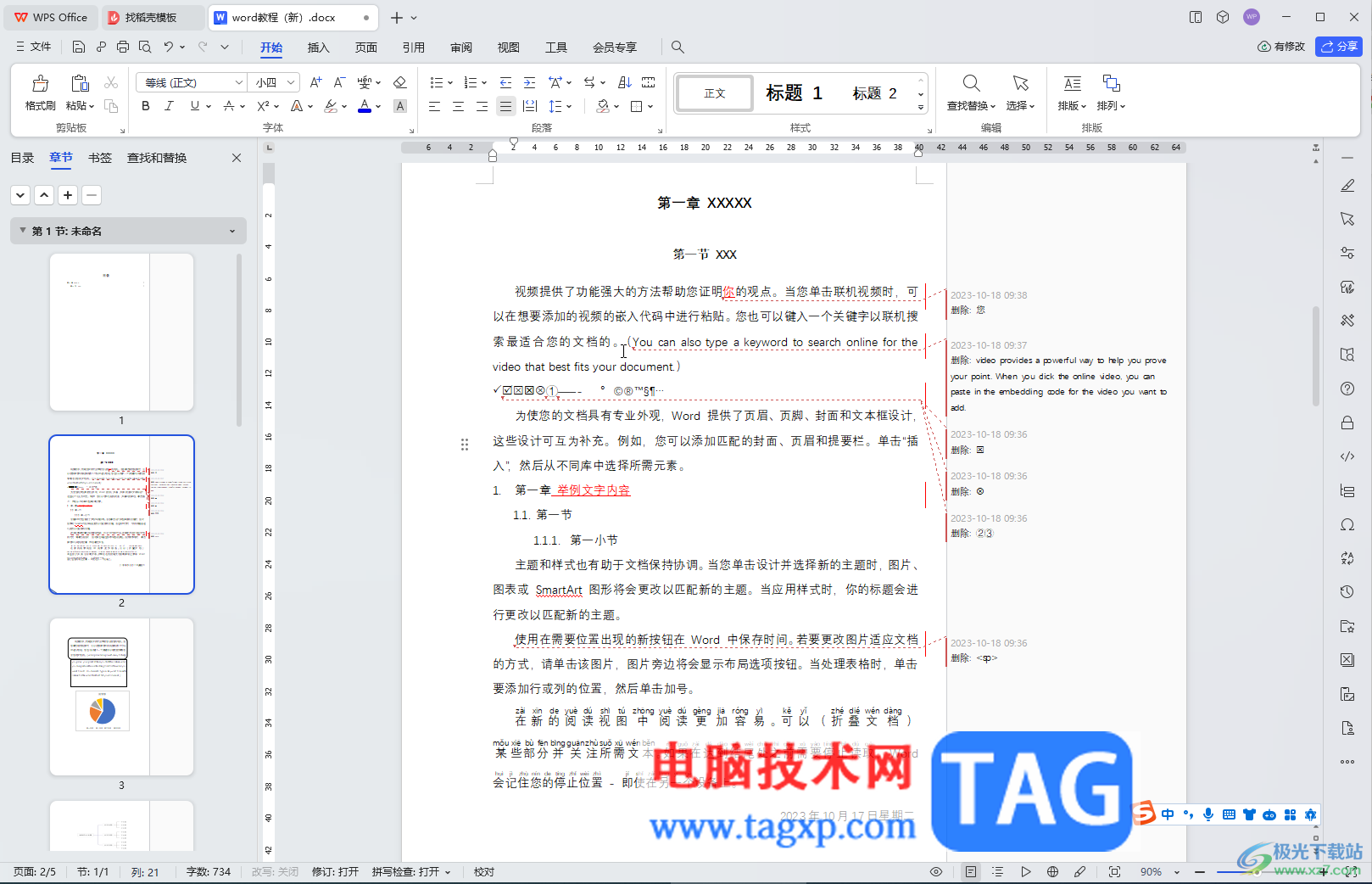Open the font name dropdown
1372x884 pixels.
(238, 82)
